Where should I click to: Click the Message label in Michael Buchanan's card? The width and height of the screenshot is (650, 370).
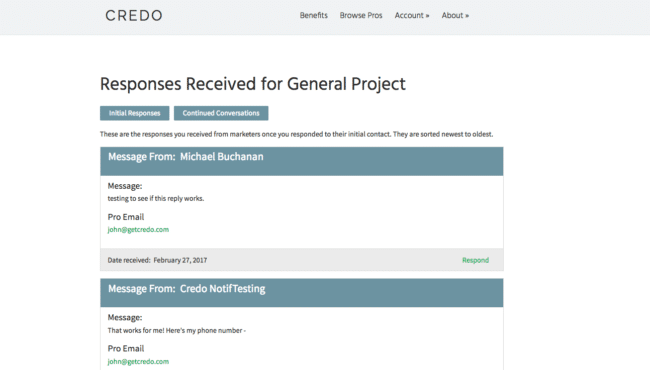pos(125,186)
